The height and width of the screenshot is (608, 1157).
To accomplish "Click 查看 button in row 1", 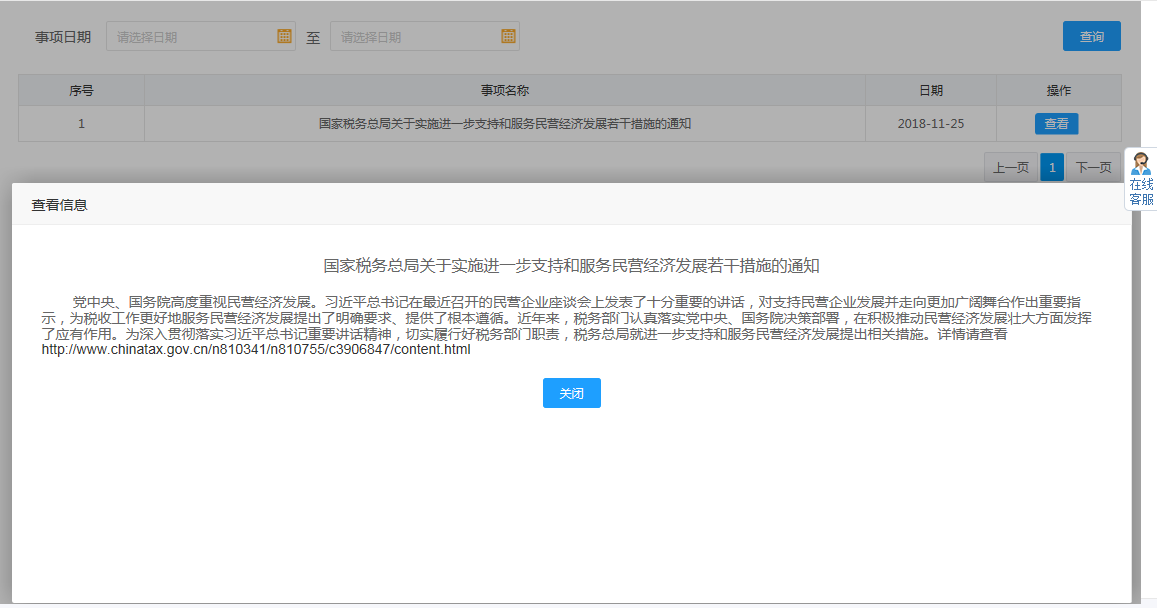I will tap(1056, 124).
